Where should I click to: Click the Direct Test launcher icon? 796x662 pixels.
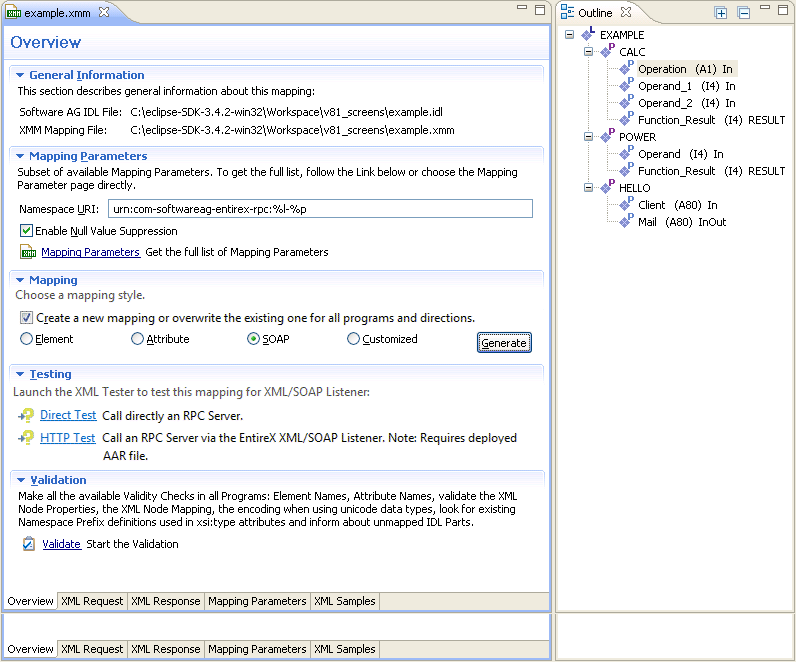(x=26, y=415)
